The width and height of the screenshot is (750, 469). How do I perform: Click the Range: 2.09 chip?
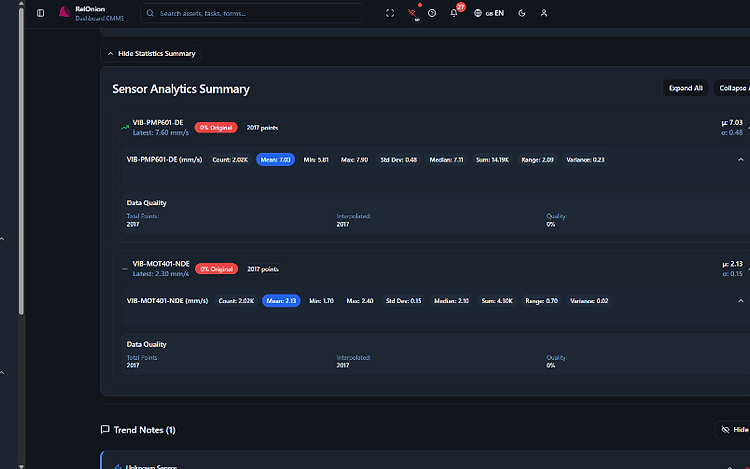click(x=537, y=160)
